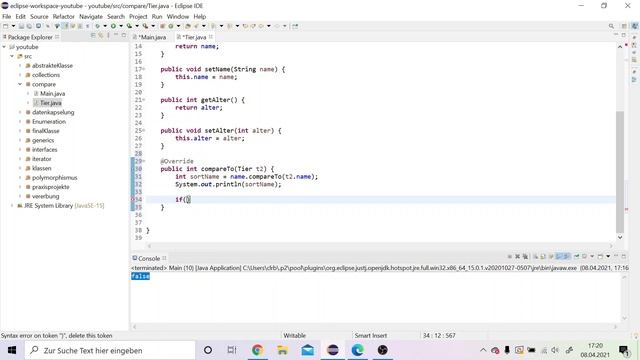
Task: Click the Save icon in the toolbar
Action: pos(21,26)
